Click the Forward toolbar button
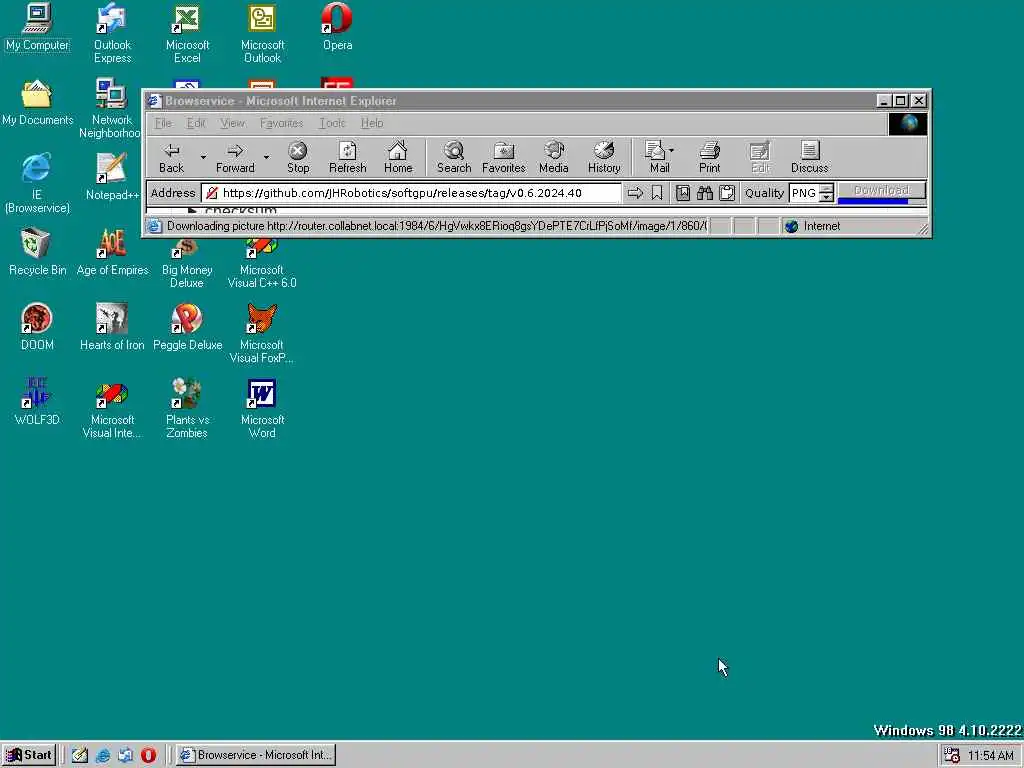Viewport: 1024px width, 768px height. [235, 158]
